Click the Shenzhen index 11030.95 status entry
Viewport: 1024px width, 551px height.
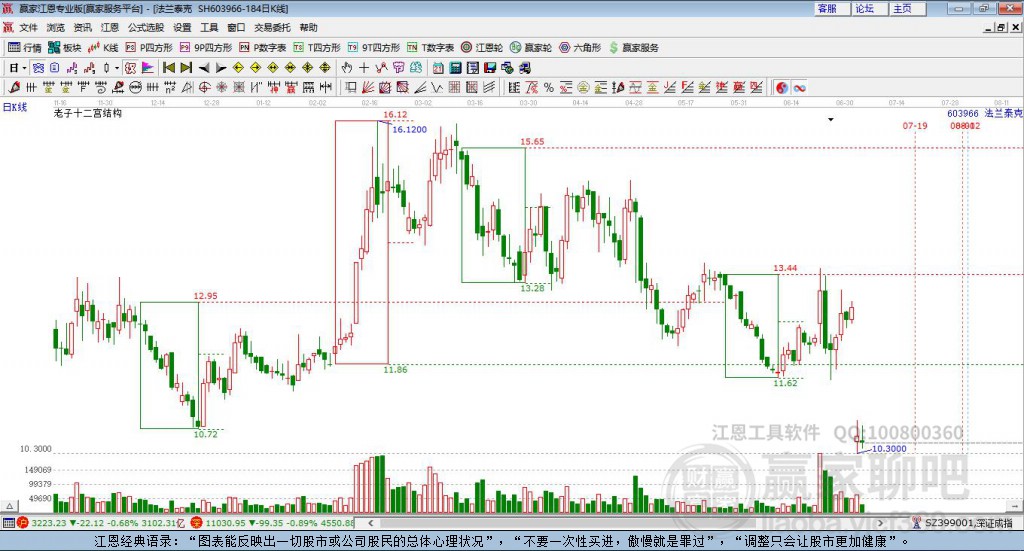273,523
